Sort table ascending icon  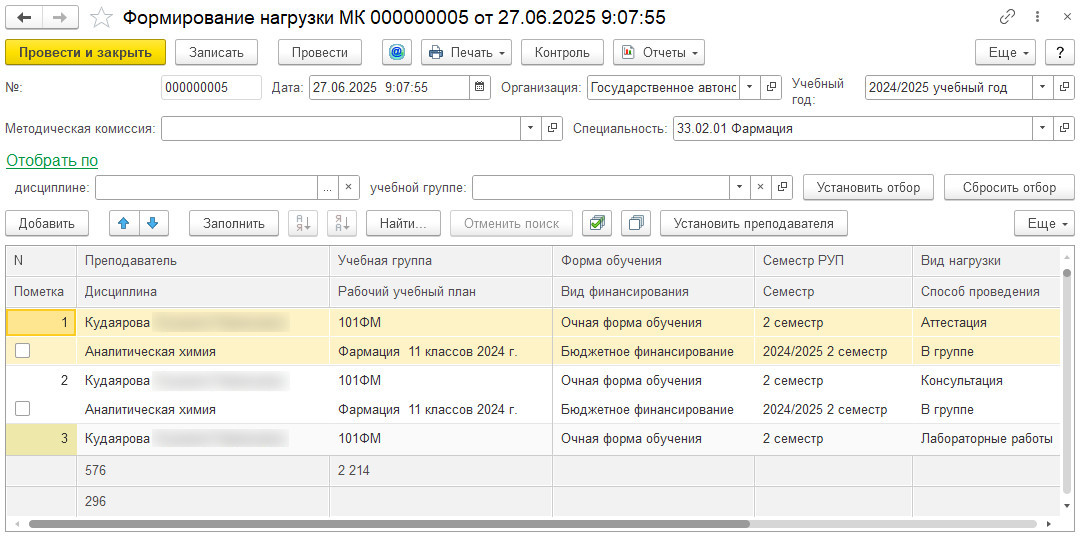click(303, 223)
